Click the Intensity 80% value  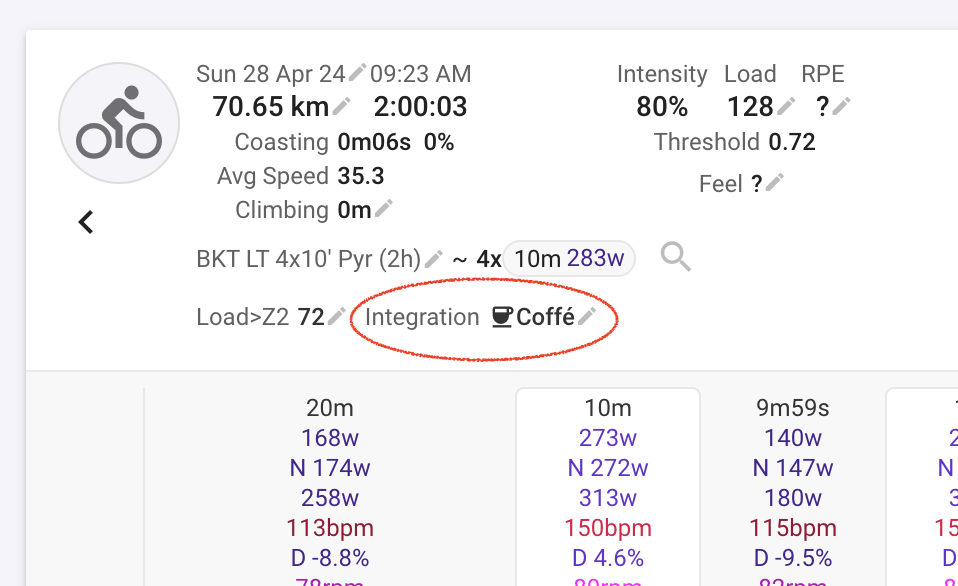pyautogui.click(x=662, y=106)
